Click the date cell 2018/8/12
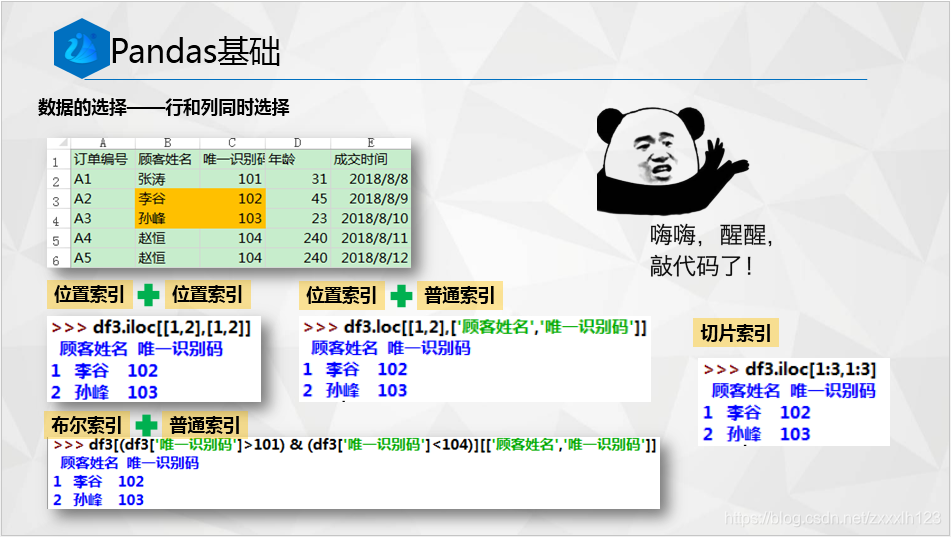The width and height of the screenshot is (951, 537). 371,258
